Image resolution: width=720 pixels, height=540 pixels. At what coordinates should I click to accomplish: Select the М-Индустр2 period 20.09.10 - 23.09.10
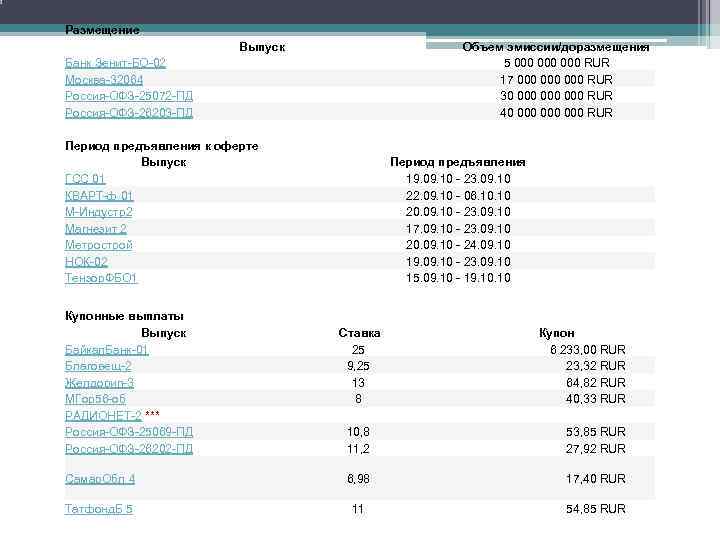(x=458, y=212)
